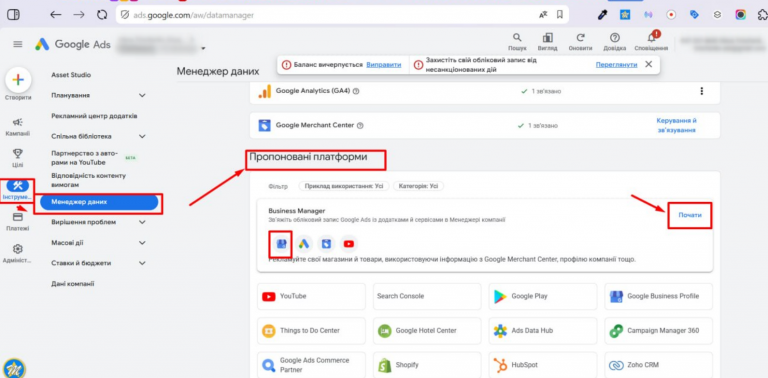Open the account selector dropdown arrow
The image size is (768, 378).
coord(203,48)
